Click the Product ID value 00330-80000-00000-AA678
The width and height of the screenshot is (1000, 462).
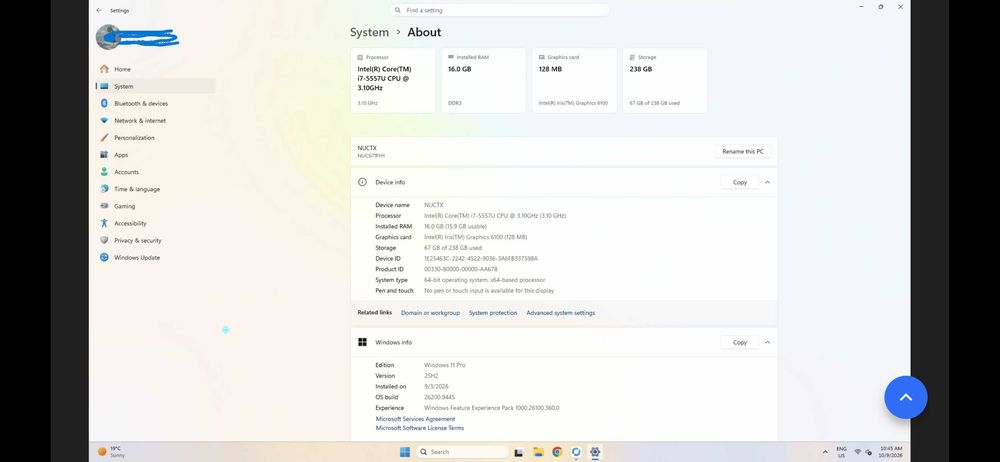pyautogui.click(x=460, y=269)
